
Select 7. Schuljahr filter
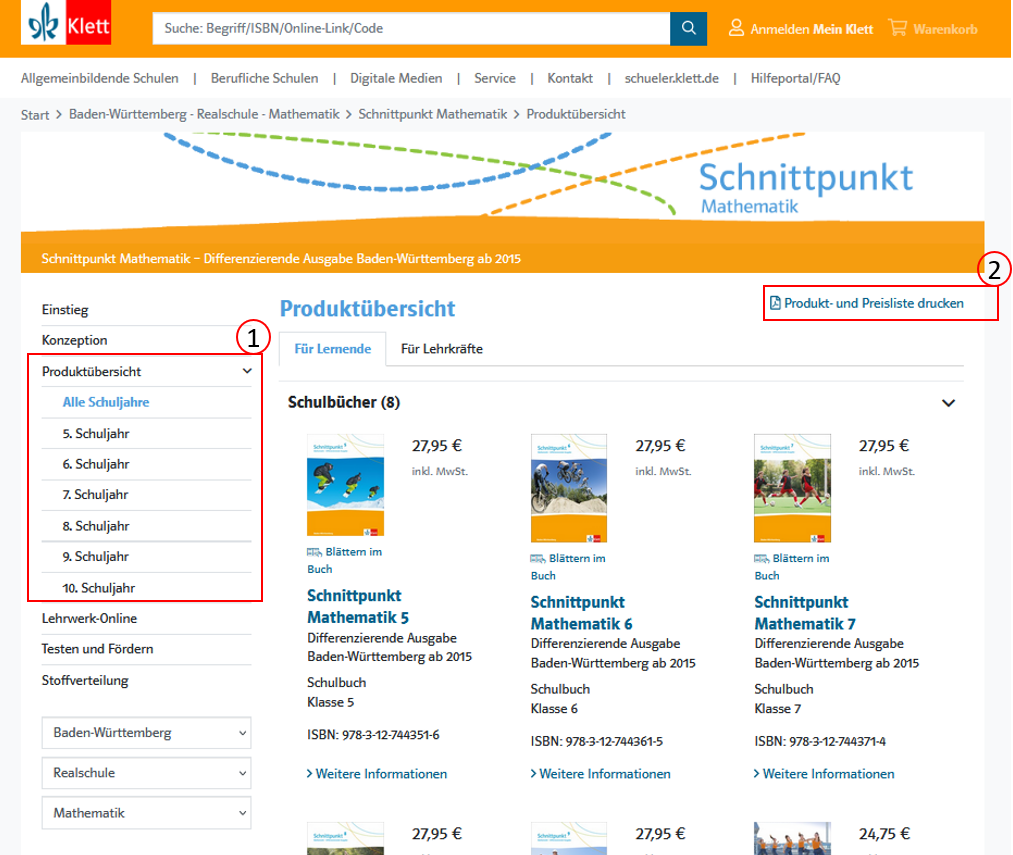pos(95,494)
